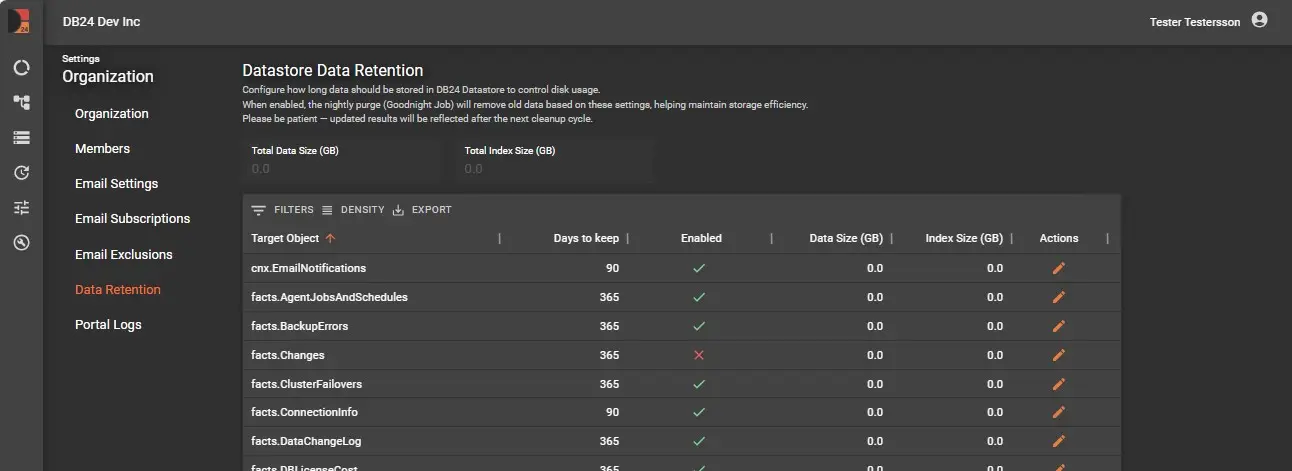Viewport: 1292px width, 471px height.
Task: Click the tune sliders icon in sidebar
Action: [21, 208]
